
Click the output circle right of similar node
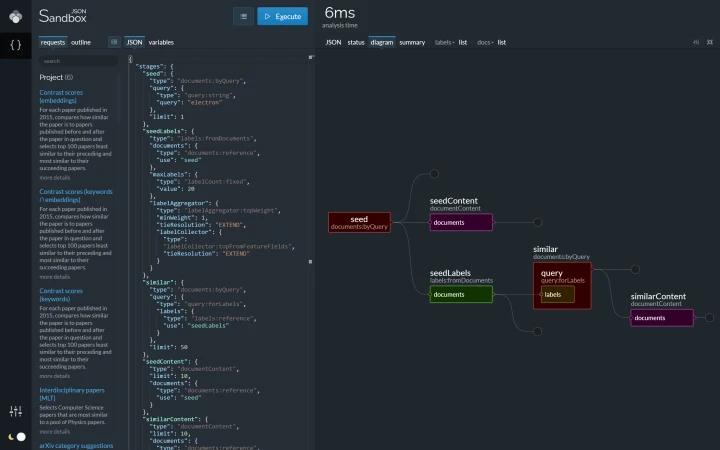pyautogui.click(x=635, y=269)
